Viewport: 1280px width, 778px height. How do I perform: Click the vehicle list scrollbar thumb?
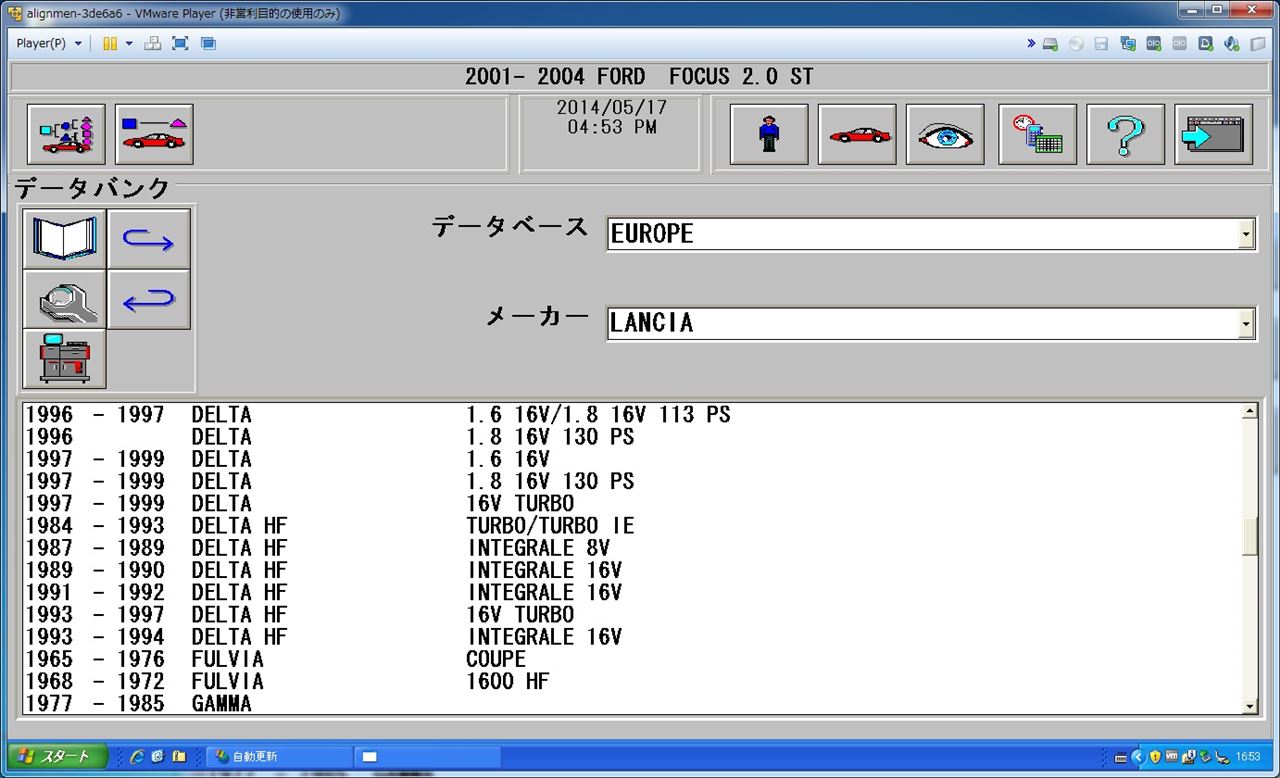coord(1249,537)
